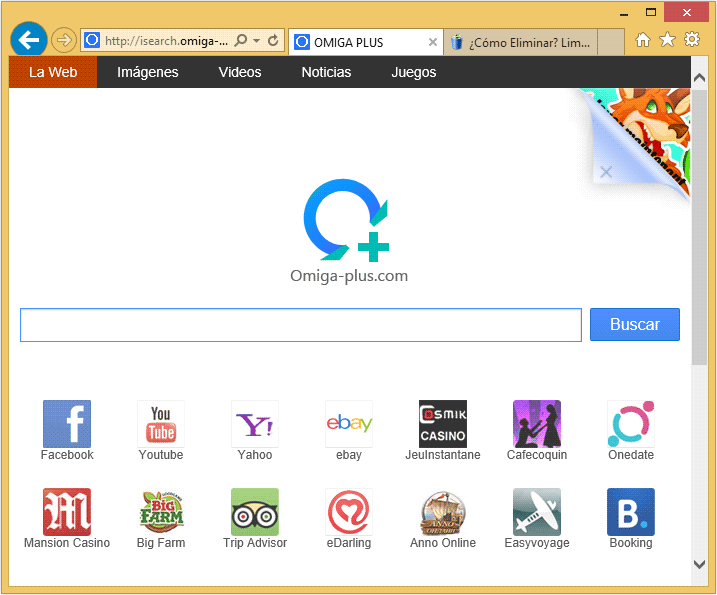Open Favorites star icon
The image size is (717, 595).
point(667,40)
